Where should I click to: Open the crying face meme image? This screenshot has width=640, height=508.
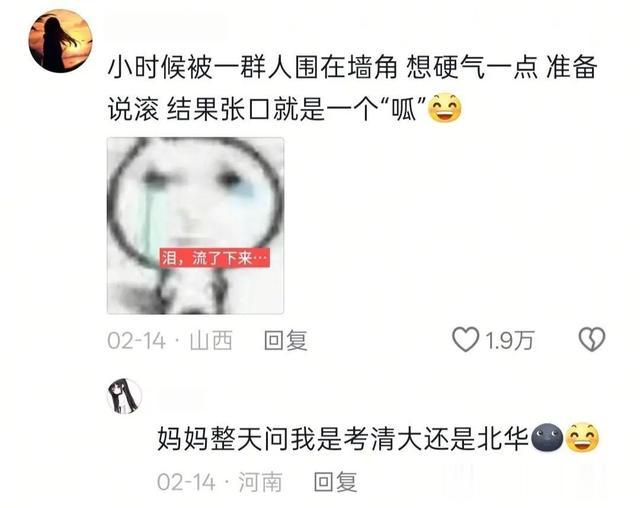tap(195, 226)
